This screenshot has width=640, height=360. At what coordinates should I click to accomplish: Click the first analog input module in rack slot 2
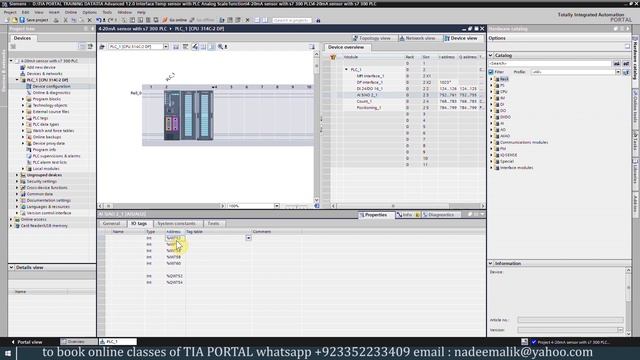click(x=188, y=116)
